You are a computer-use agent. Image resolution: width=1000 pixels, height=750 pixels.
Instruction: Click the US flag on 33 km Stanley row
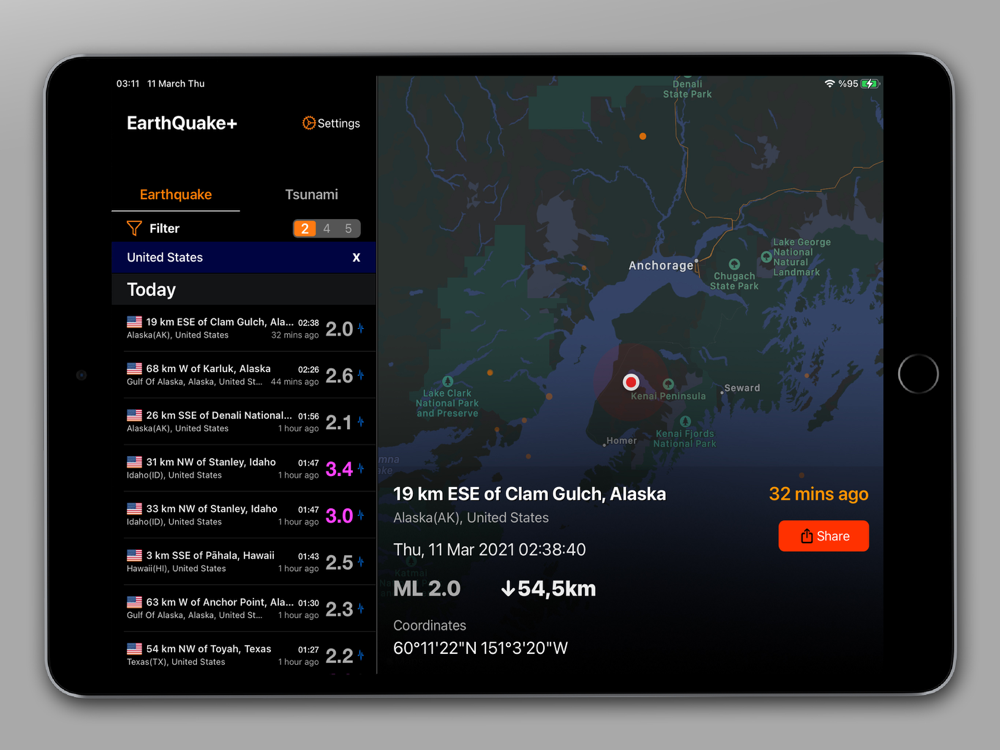[134, 508]
